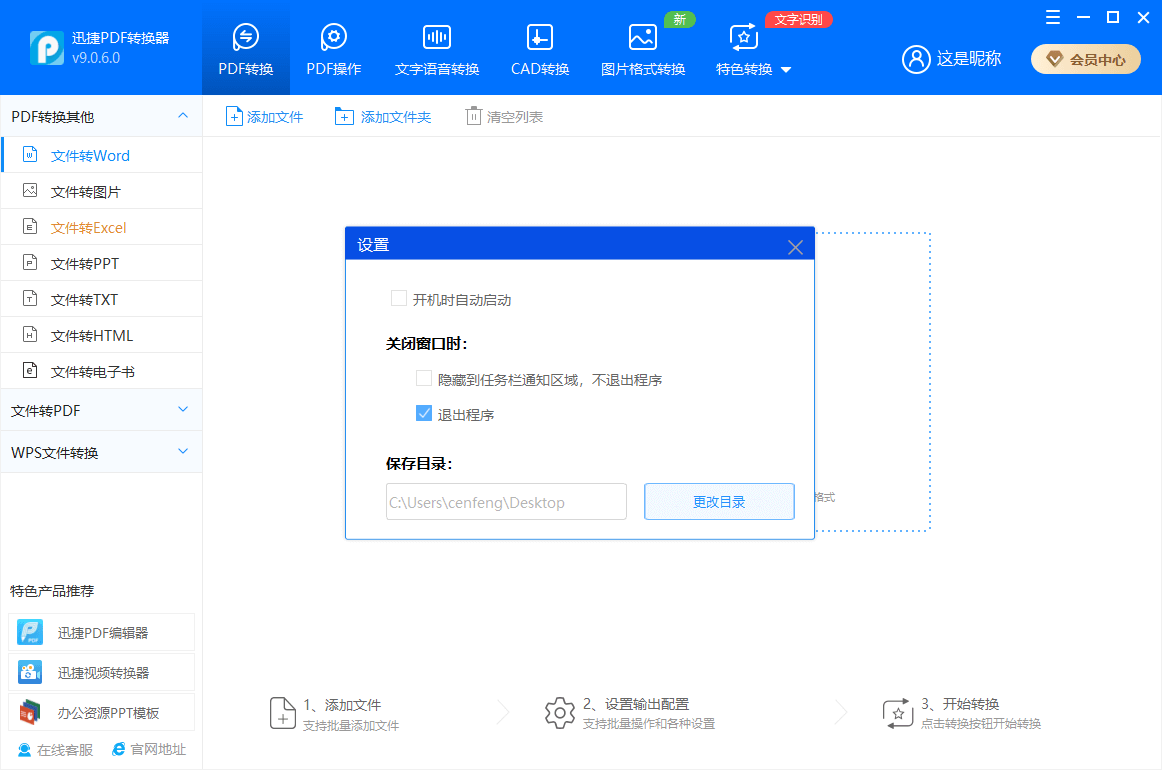Toggle the 退出程序 checkbox

(424, 414)
